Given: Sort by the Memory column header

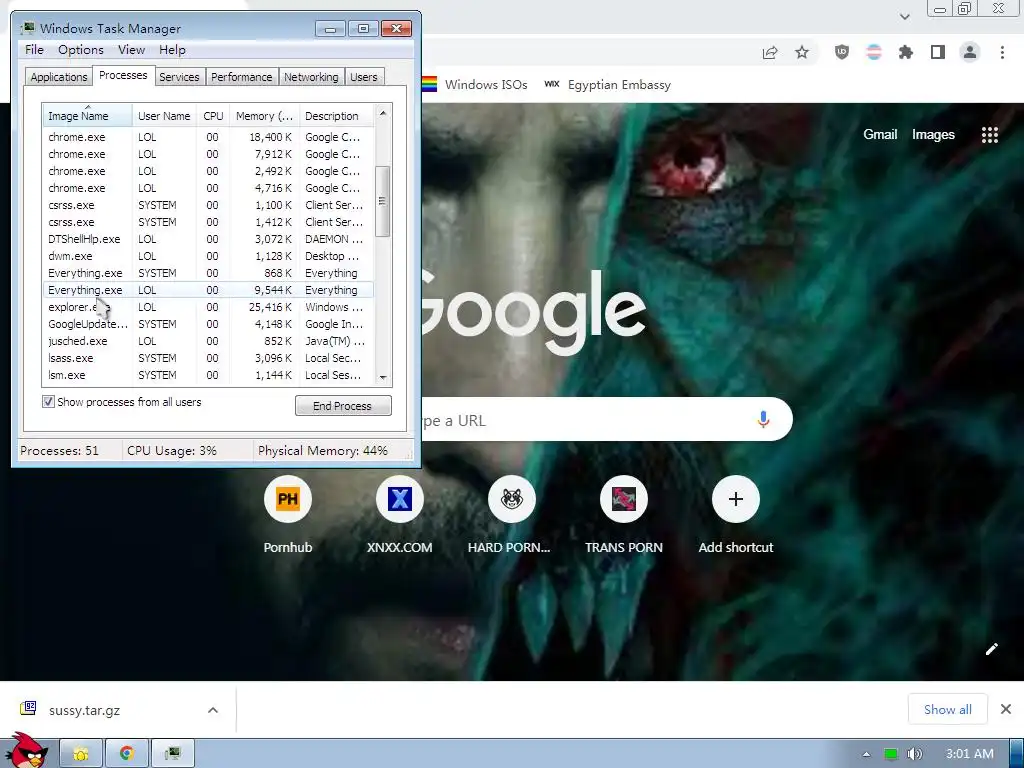Looking at the screenshot, I should (x=264, y=116).
